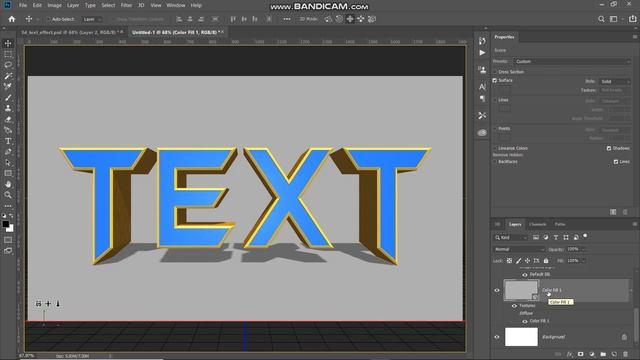
Task: Open the 3D menu
Action: (x=141, y=5)
